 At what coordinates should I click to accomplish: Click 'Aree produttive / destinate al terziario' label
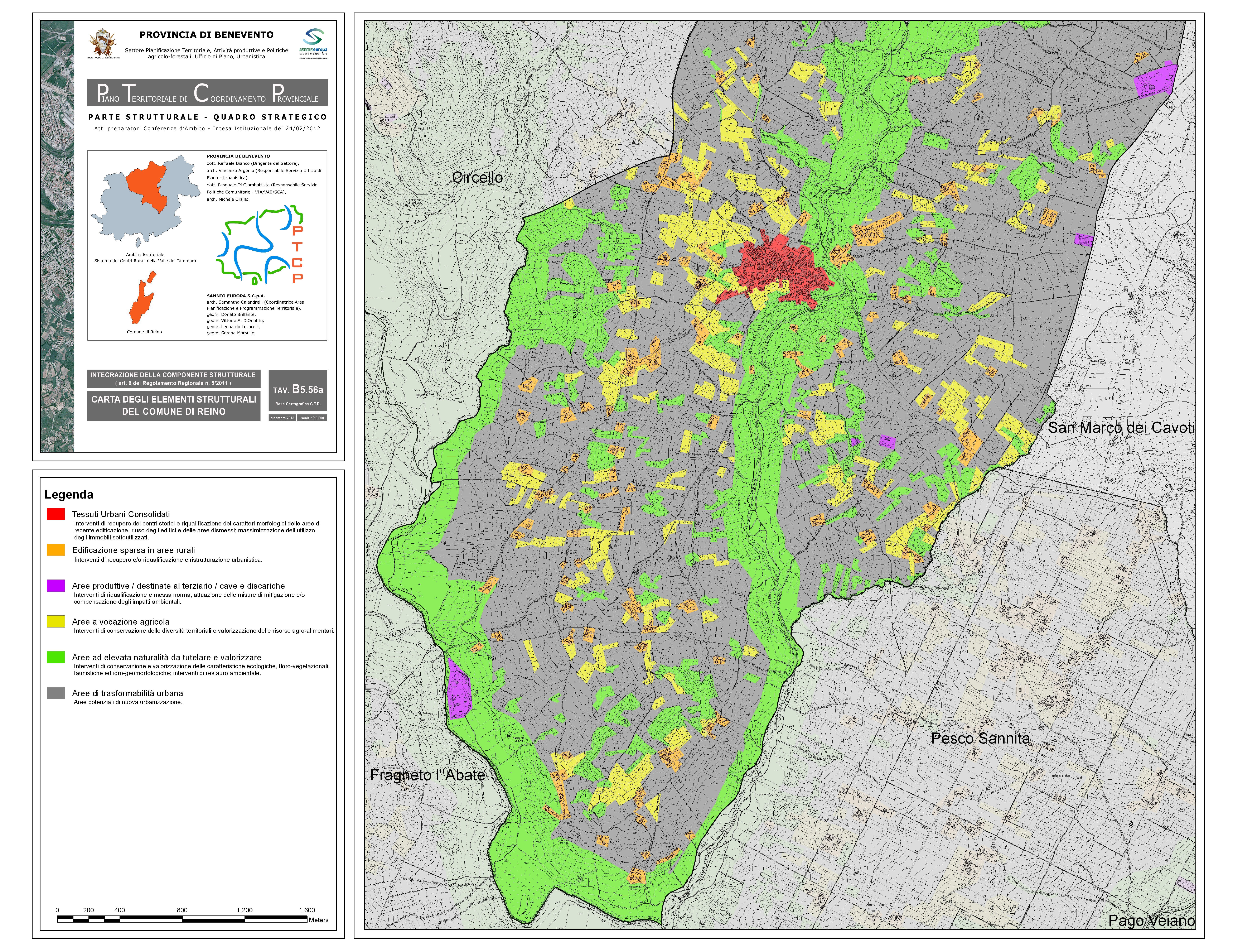178,586
